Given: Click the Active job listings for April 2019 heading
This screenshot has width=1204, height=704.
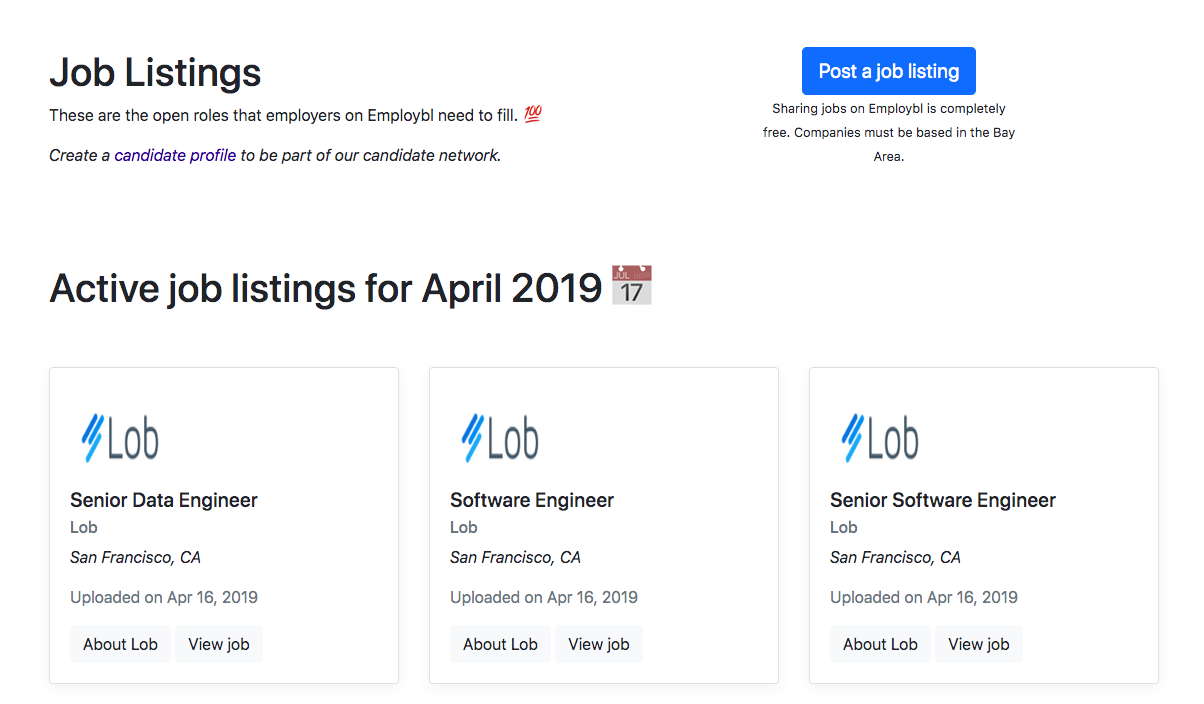Looking at the screenshot, I should click(325, 288).
